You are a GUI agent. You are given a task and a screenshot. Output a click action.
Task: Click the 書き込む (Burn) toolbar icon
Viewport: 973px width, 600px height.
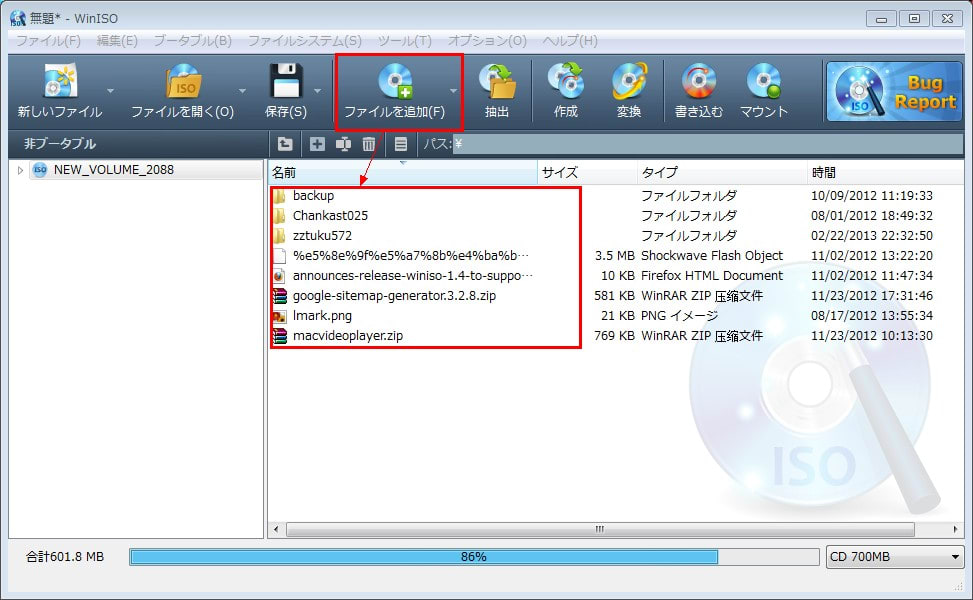click(699, 81)
